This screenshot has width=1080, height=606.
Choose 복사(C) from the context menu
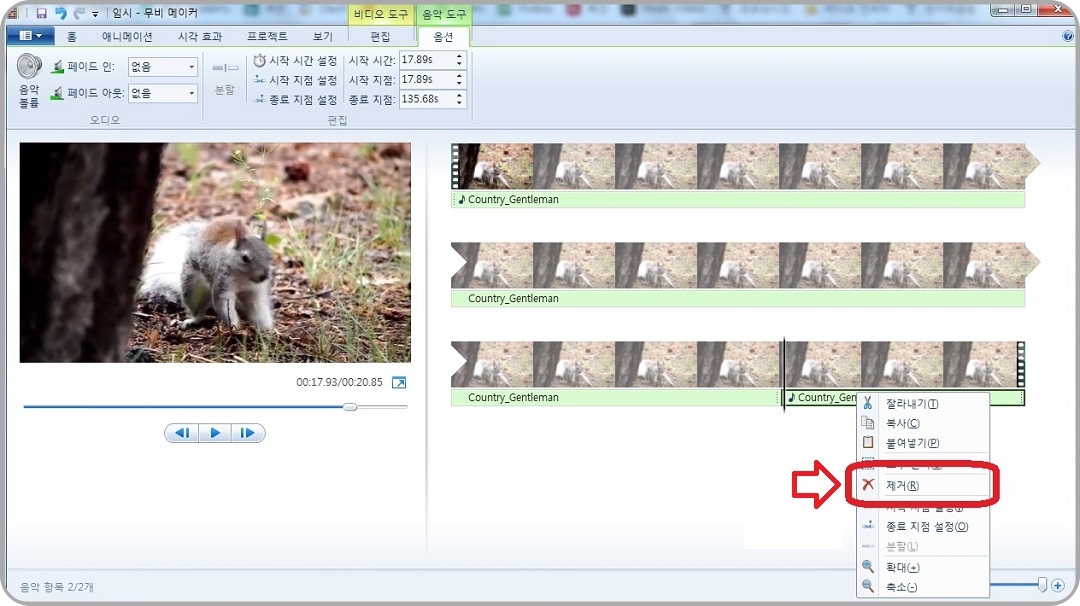coord(922,424)
